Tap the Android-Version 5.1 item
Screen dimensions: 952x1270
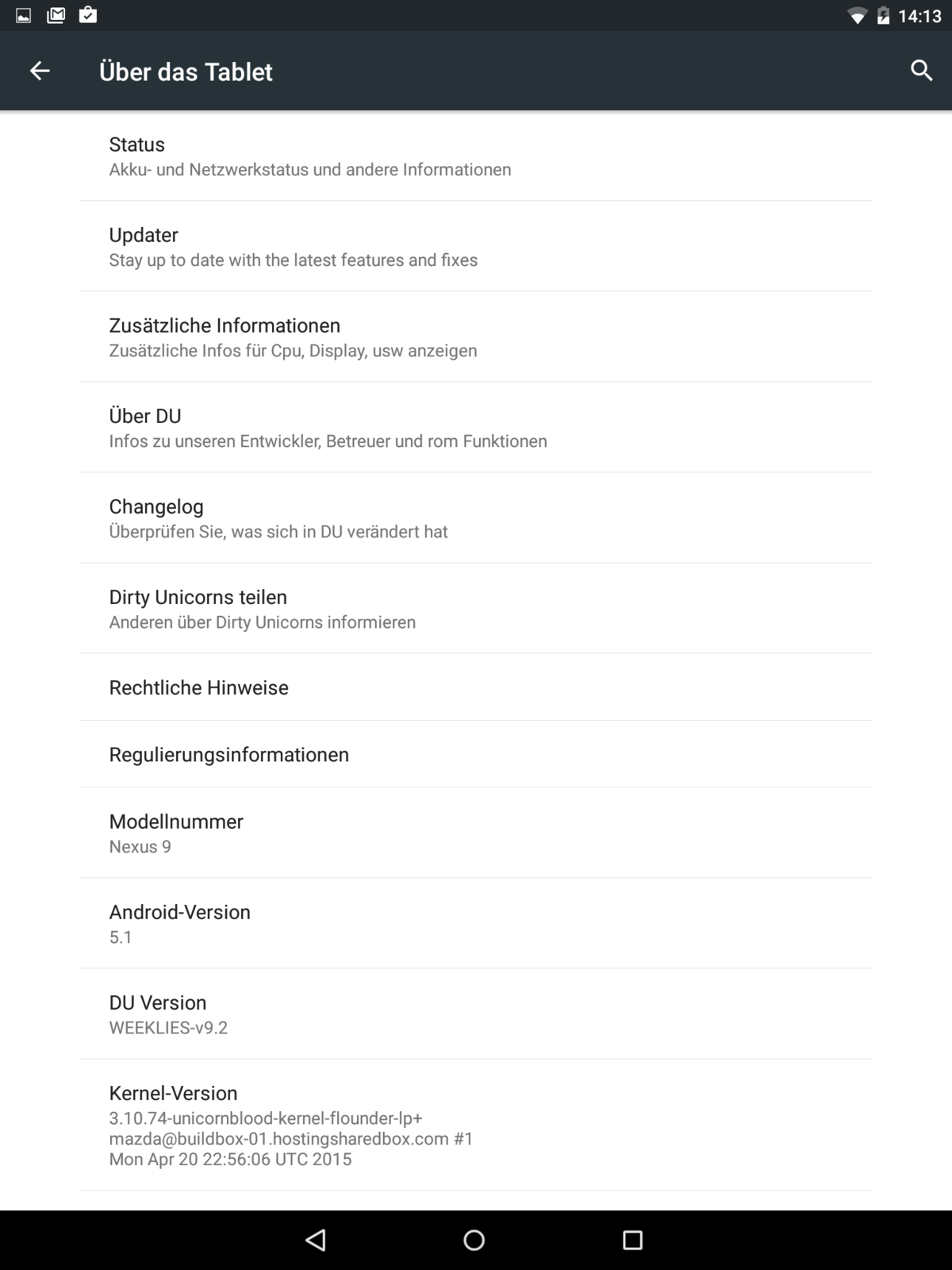click(475, 923)
